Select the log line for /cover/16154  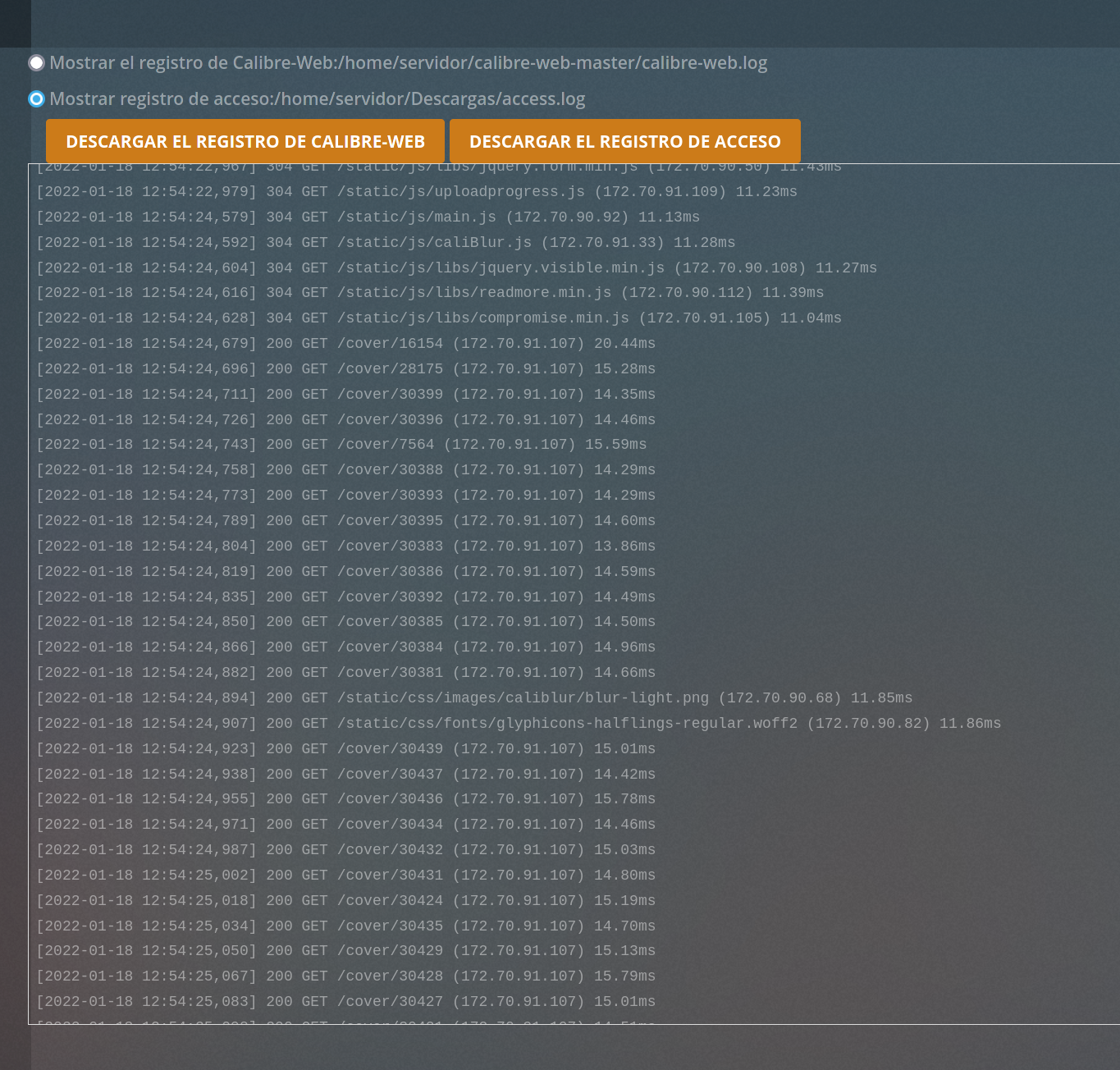[x=345, y=343]
